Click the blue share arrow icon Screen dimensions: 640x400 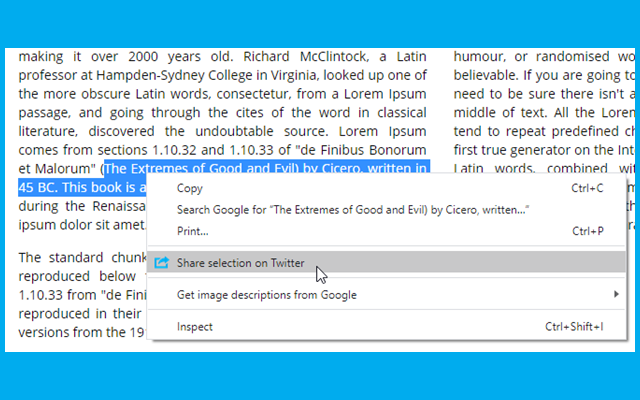[x=162, y=262]
